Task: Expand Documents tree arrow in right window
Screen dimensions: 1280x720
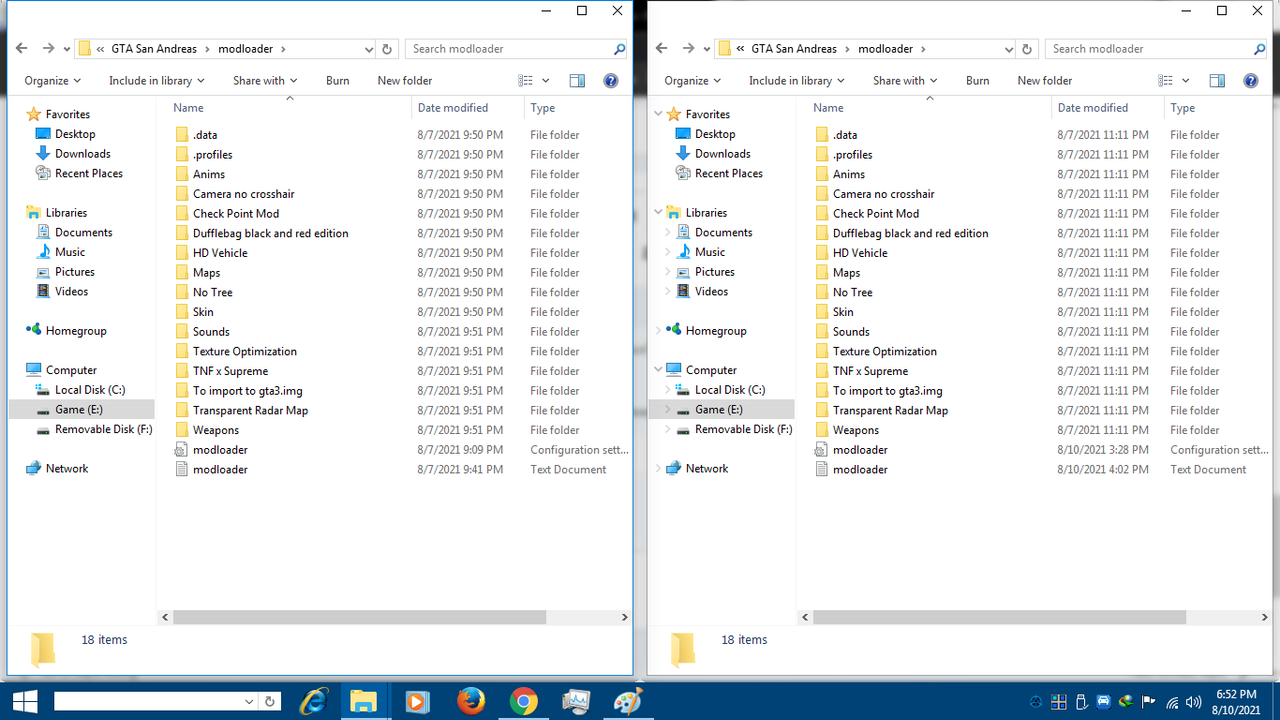Action: pyautogui.click(x=668, y=232)
